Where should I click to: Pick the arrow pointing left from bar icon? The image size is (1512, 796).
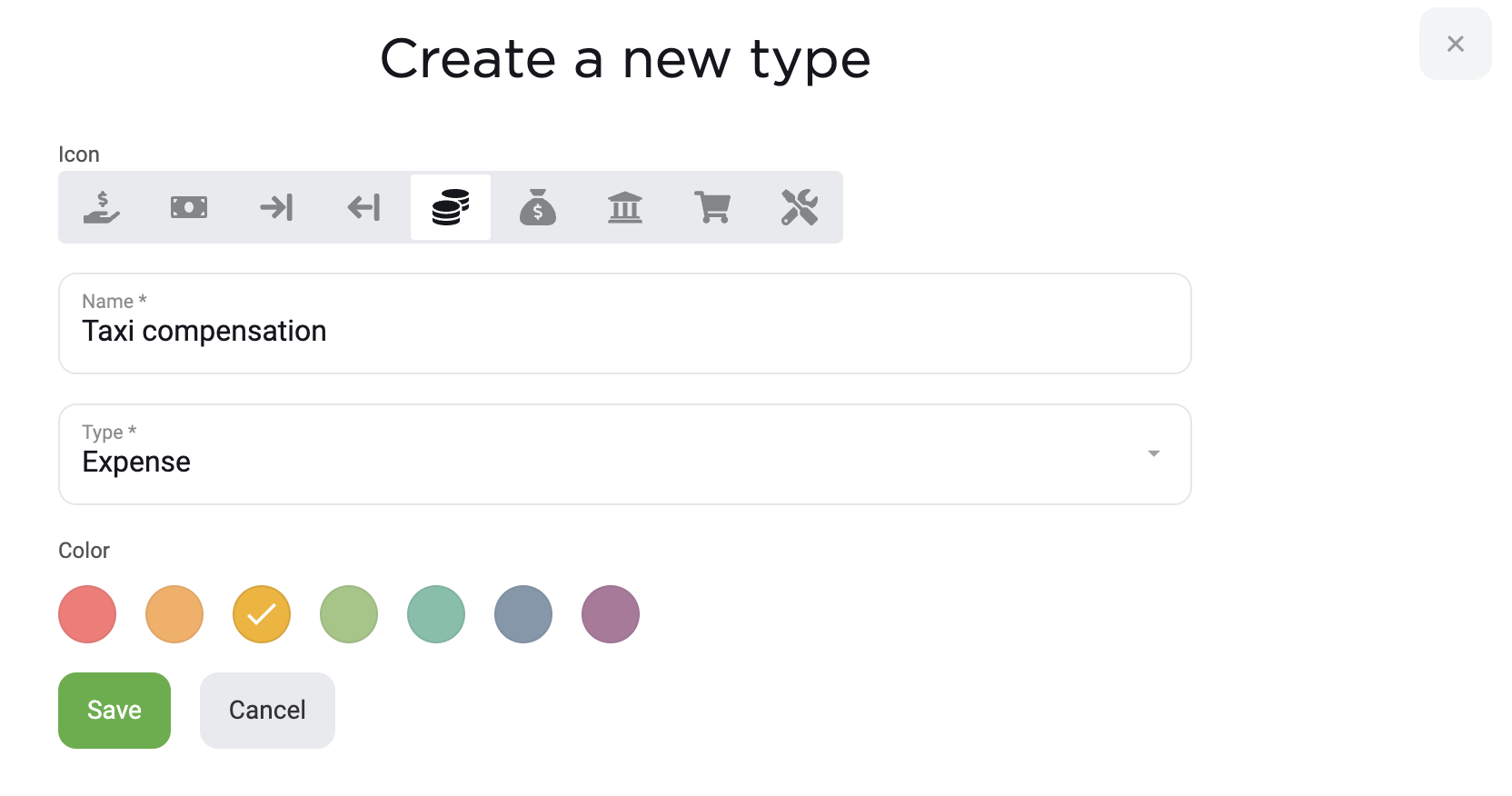(363, 207)
